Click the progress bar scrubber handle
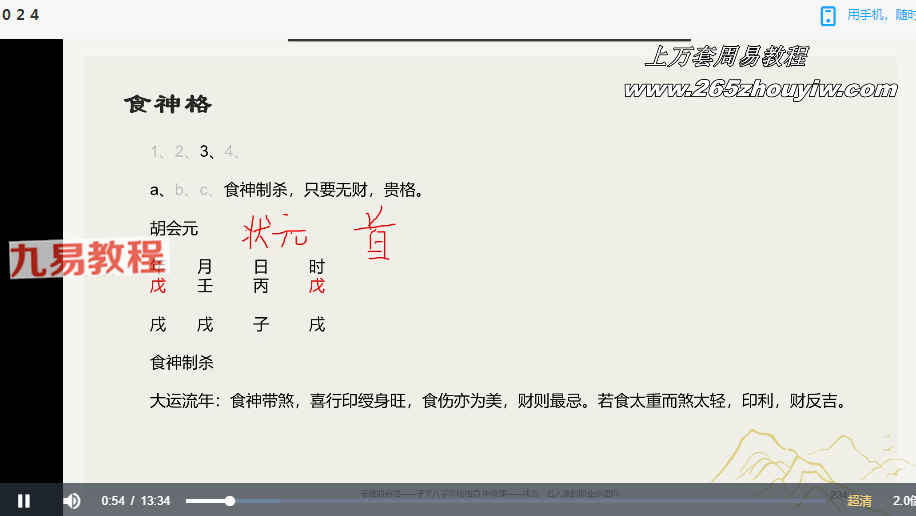The width and height of the screenshot is (916, 516). (x=230, y=501)
